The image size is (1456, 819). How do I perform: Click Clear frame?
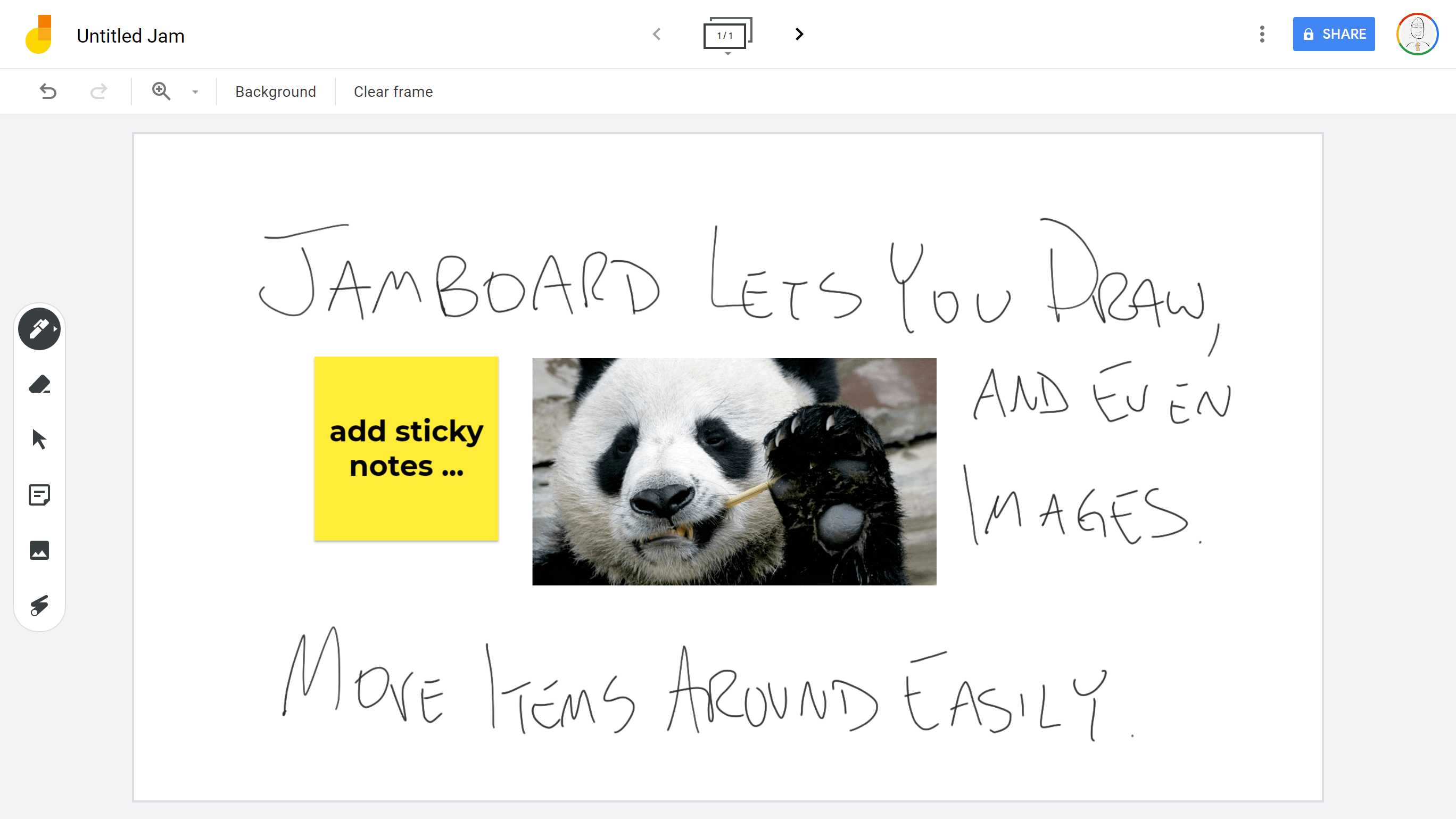tap(393, 92)
